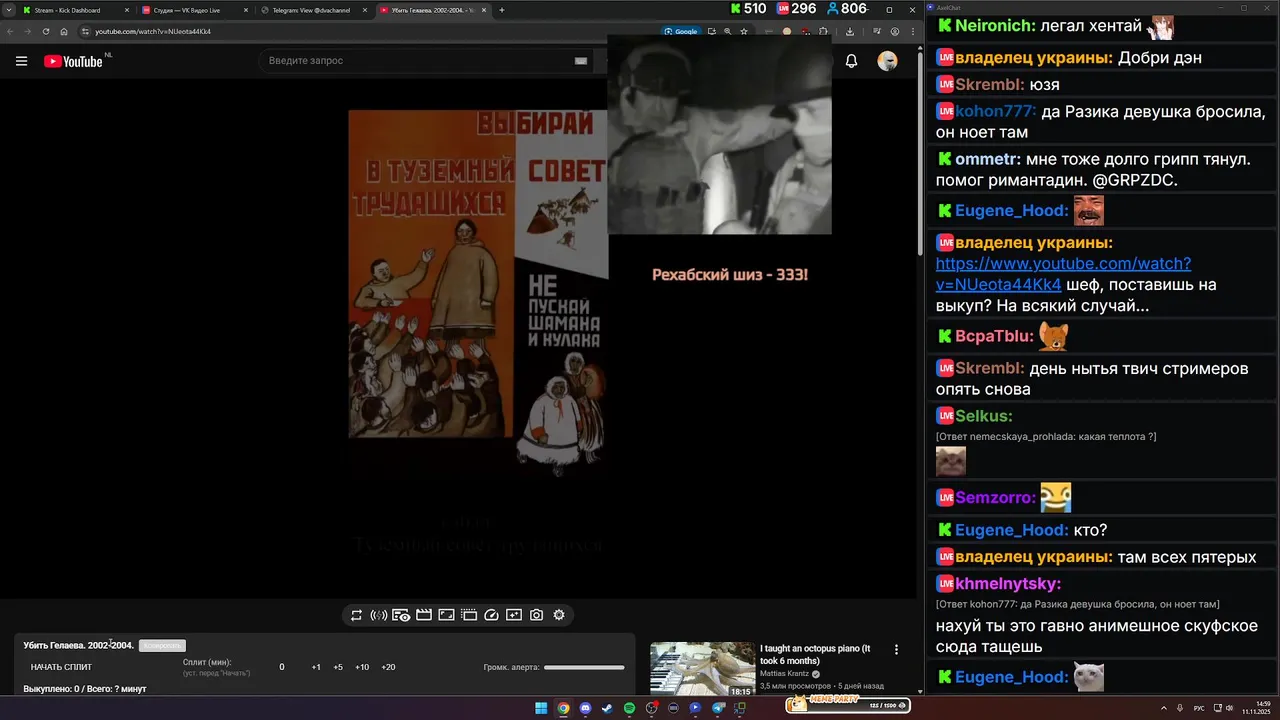
Task: Open the octopus piano video thumbnail
Action: click(x=702, y=669)
